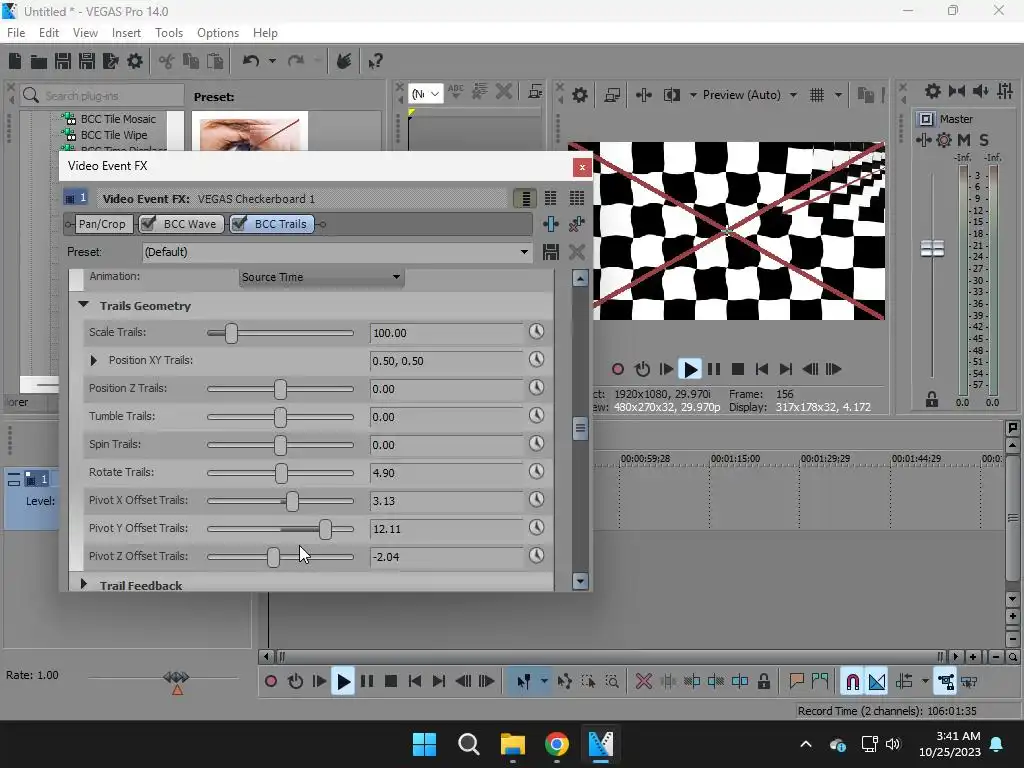Toggle the BCC Trails effect checkbox
1024x768 pixels.
tap(239, 224)
